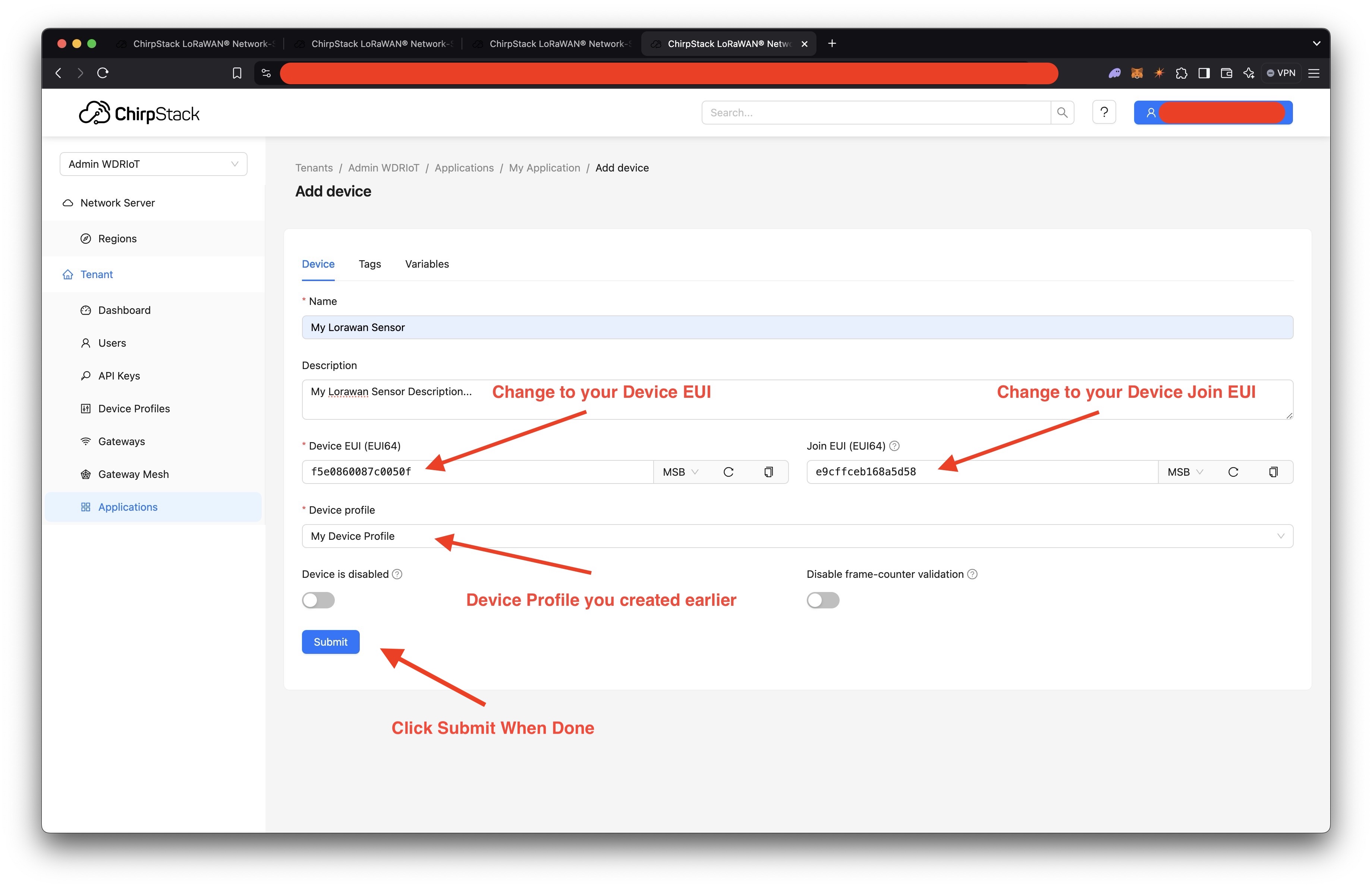Select the Device tab
The height and width of the screenshot is (888, 1372).
click(318, 264)
